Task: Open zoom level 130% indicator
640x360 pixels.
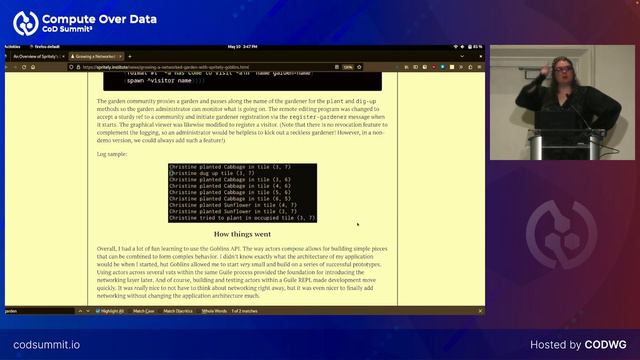Action: point(348,67)
